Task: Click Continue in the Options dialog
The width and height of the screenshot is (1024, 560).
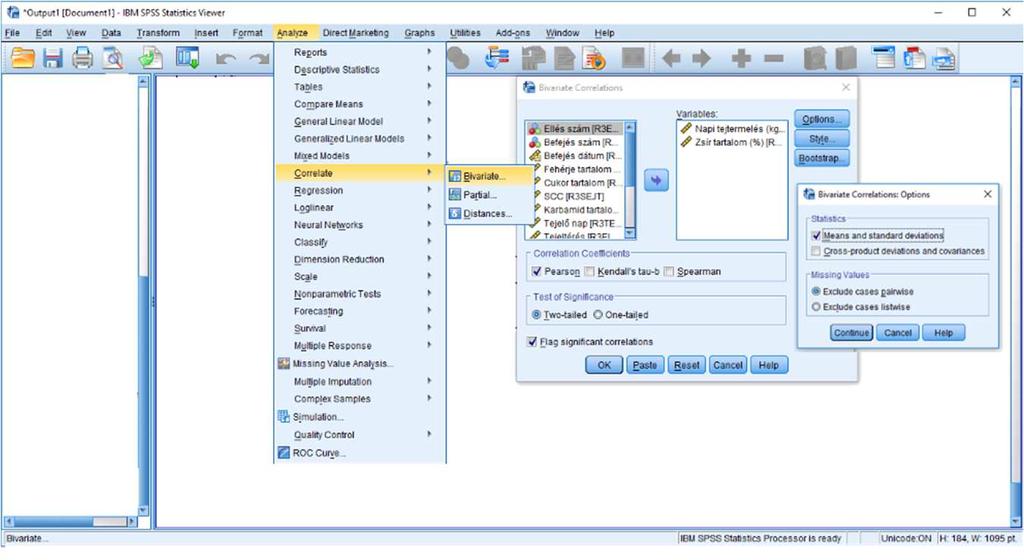Action: click(852, 333)
